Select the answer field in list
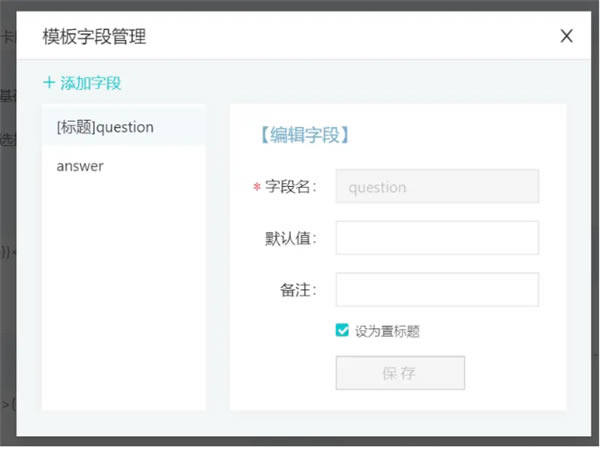 click(124, 166)
